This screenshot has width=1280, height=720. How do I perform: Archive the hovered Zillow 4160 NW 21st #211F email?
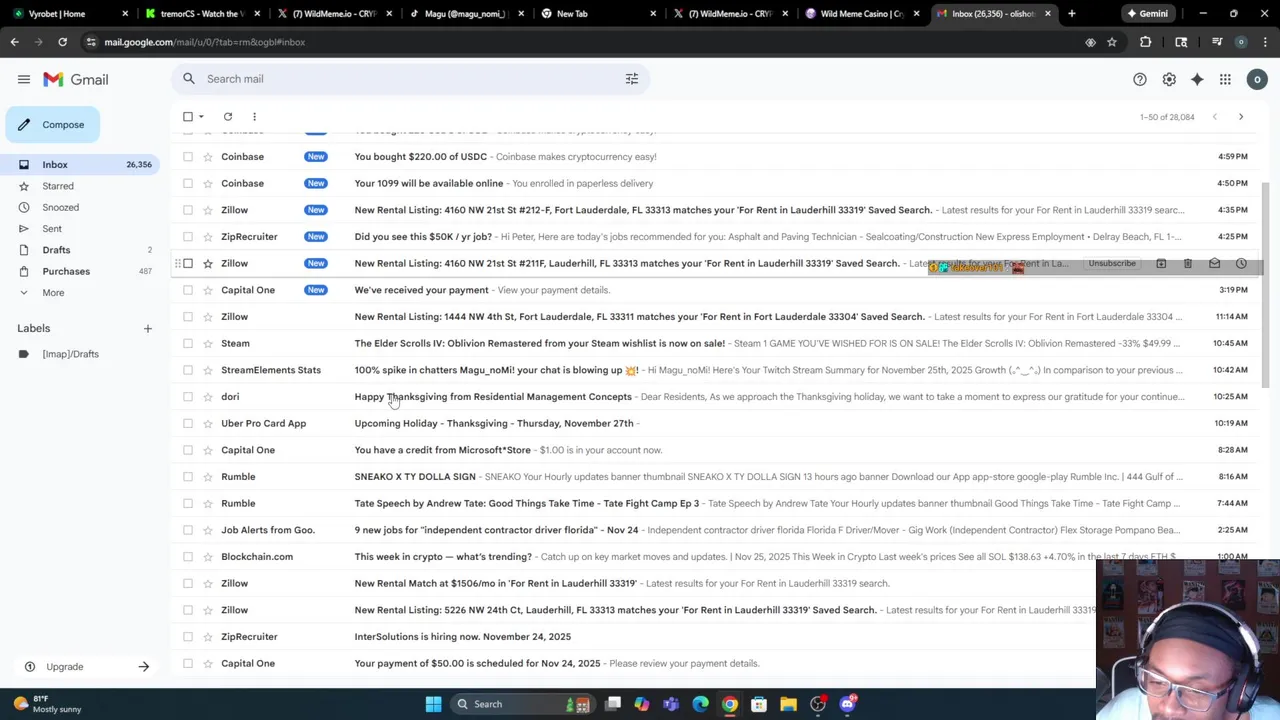click(1161, 264)
